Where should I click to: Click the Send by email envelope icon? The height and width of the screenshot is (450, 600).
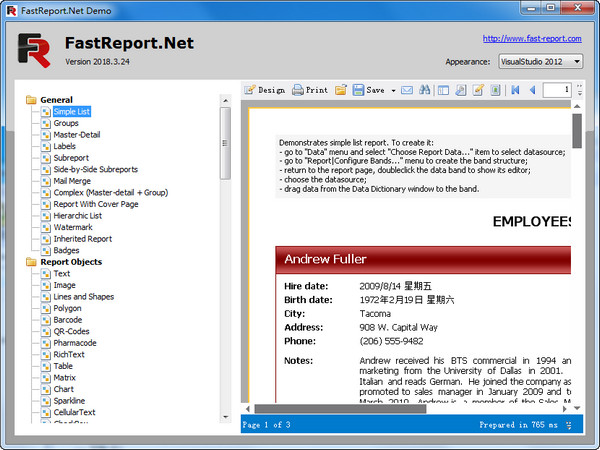(x=407, y=90)
